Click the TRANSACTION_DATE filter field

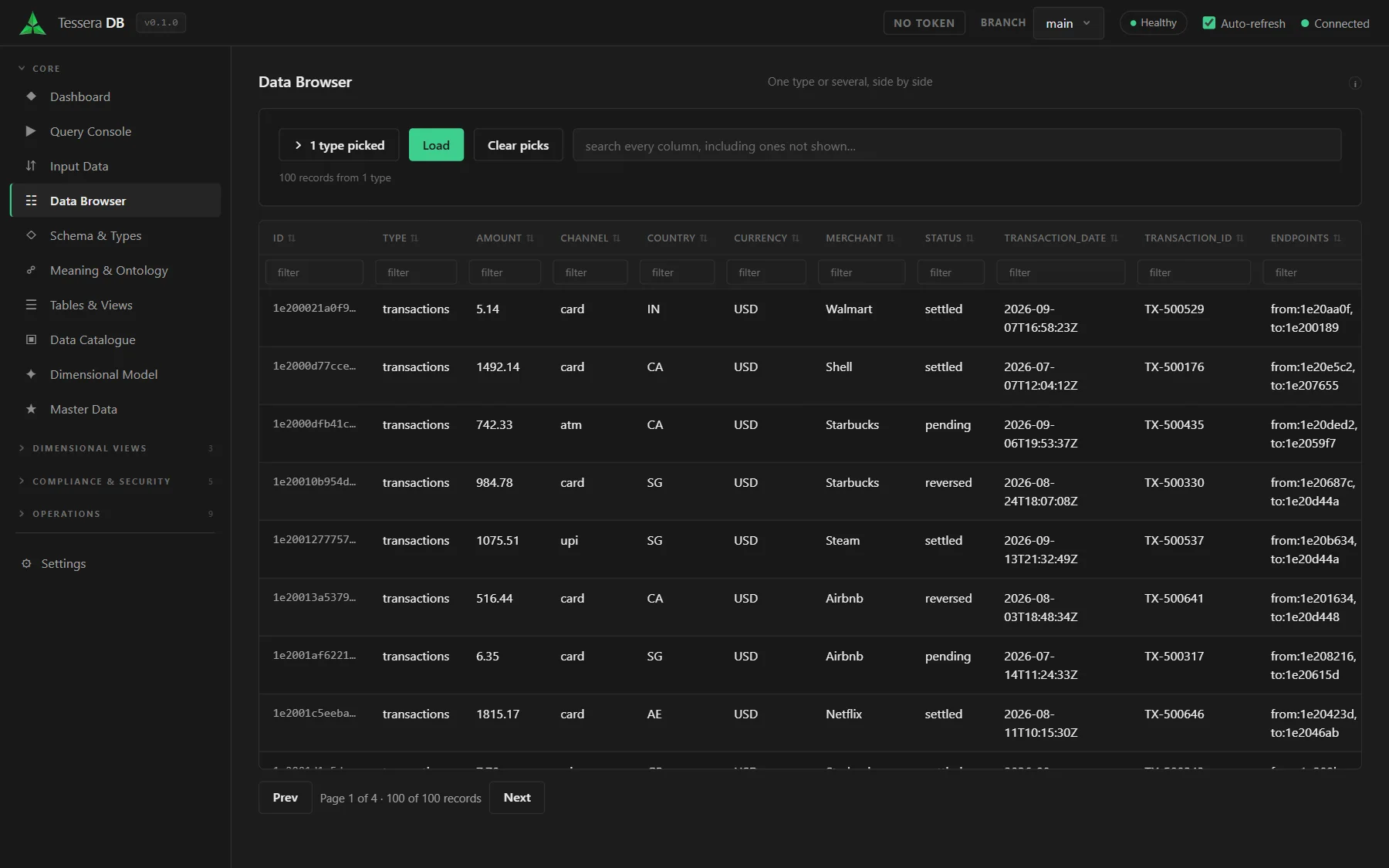[x=1060, y=272]
